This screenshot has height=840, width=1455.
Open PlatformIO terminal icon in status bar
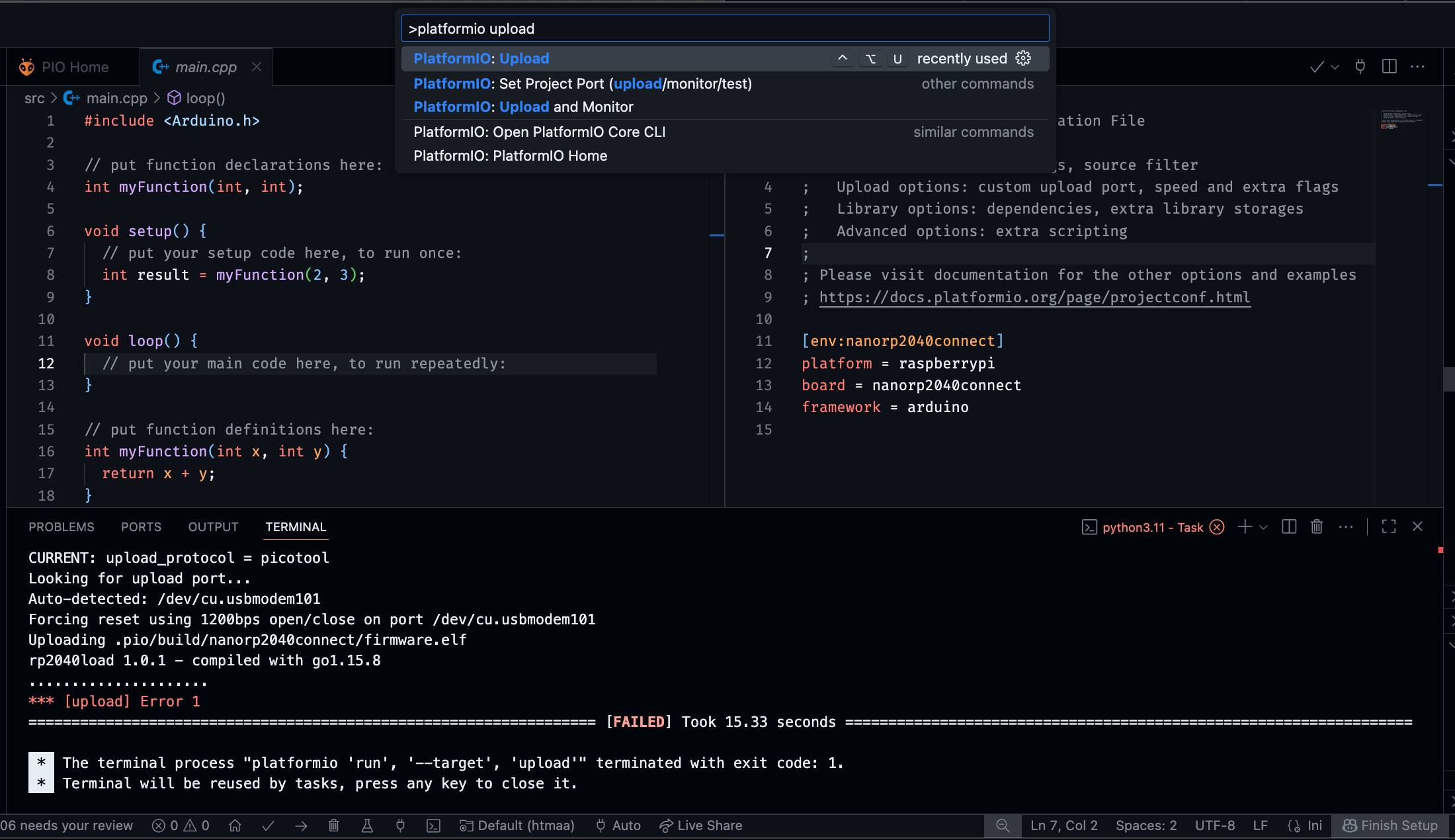pyautogui.click(x=433, y=825)
